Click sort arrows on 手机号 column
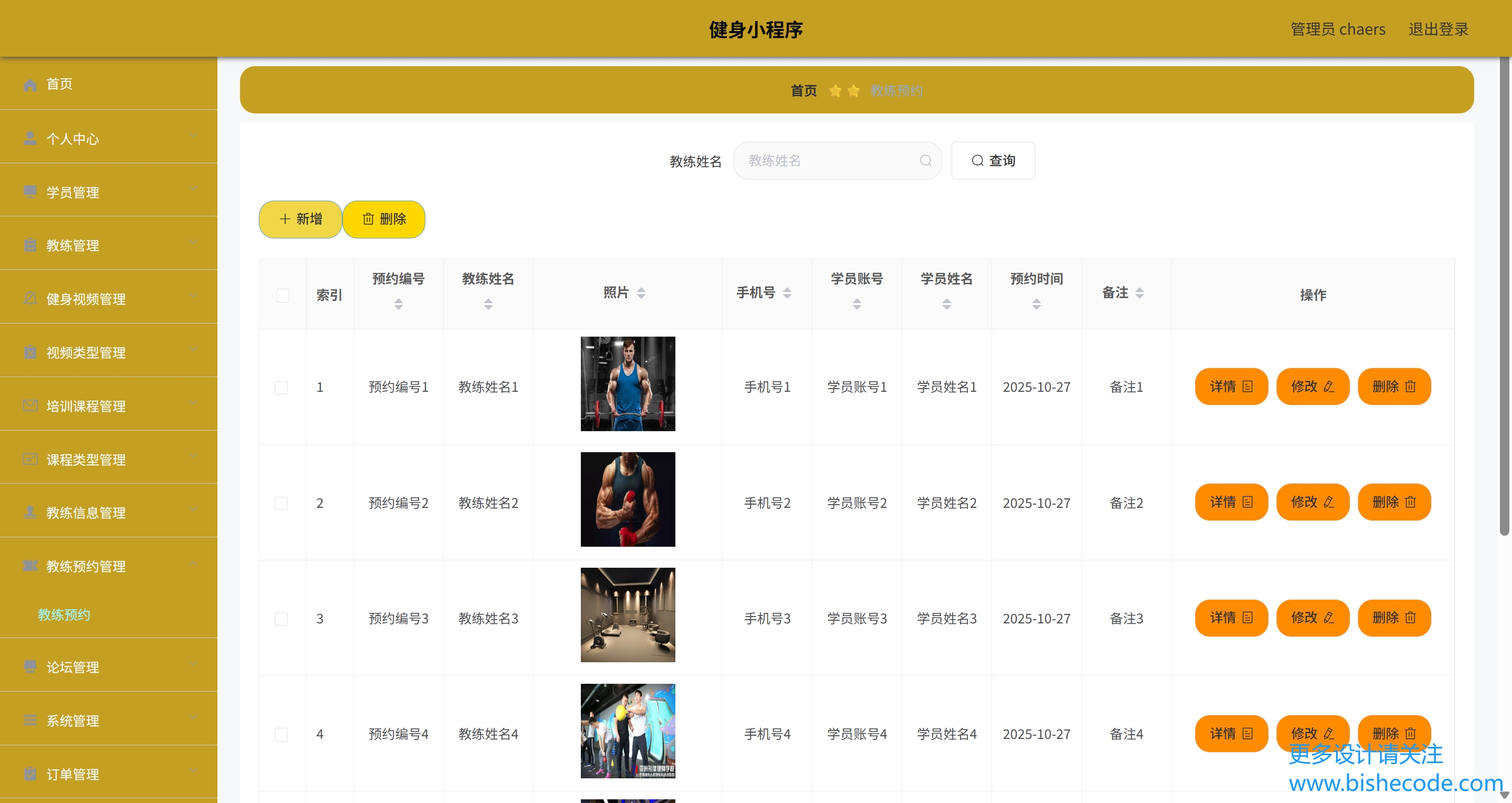 click(787, 293)
